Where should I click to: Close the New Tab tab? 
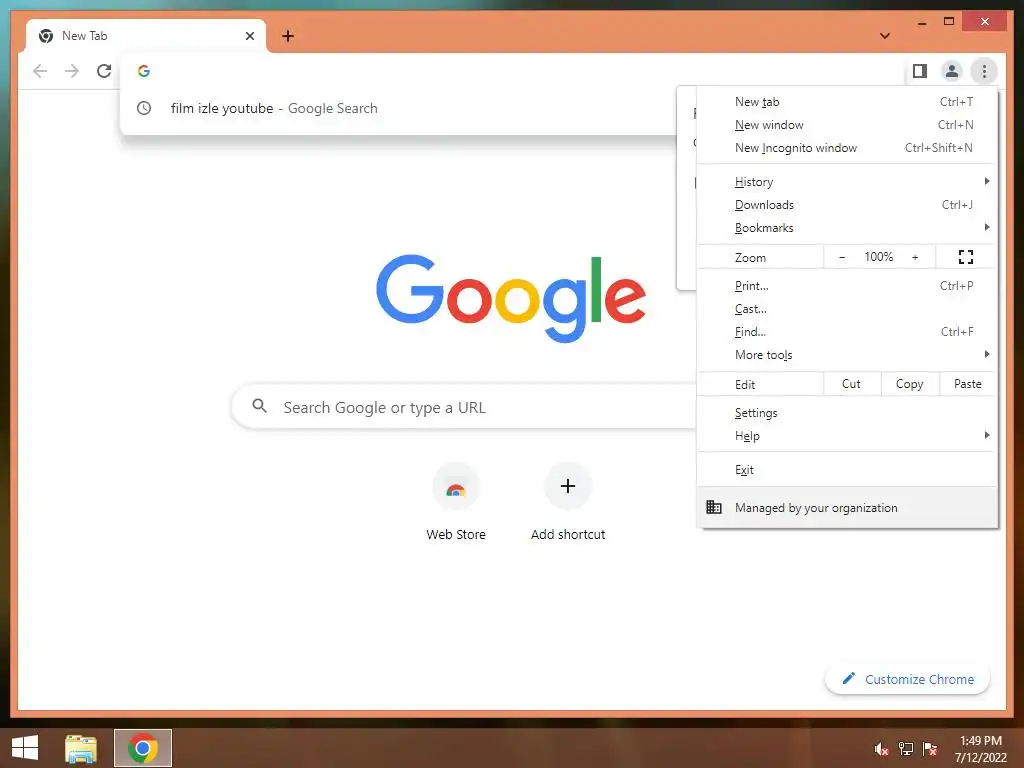(249, 36)
